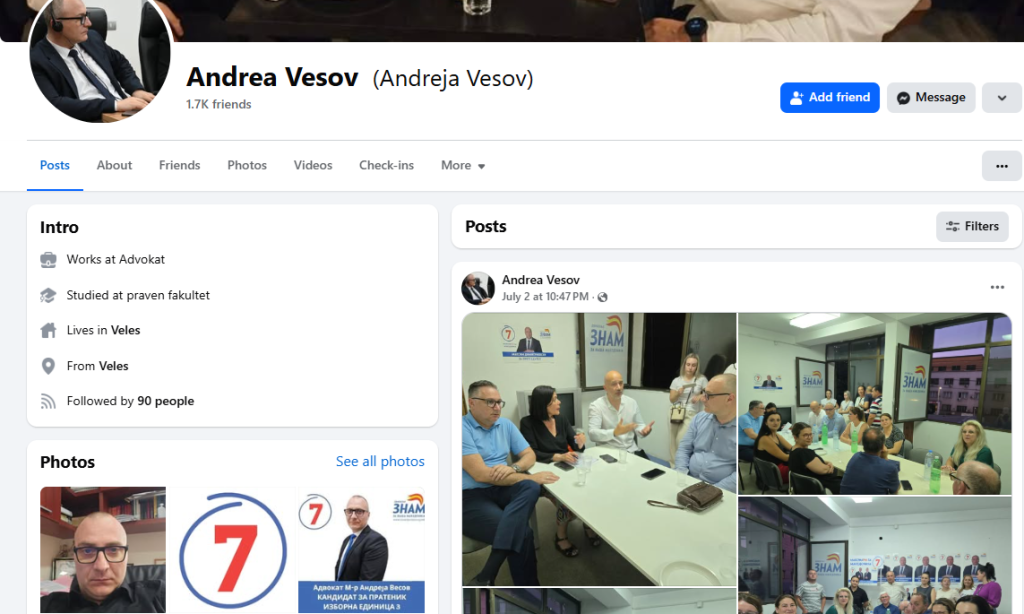The width and height of the screenshot is (1024, 614).
Task: Expand the chevron dropdown beside Message
Action: pyautogui.click(x=1002, y=97)
